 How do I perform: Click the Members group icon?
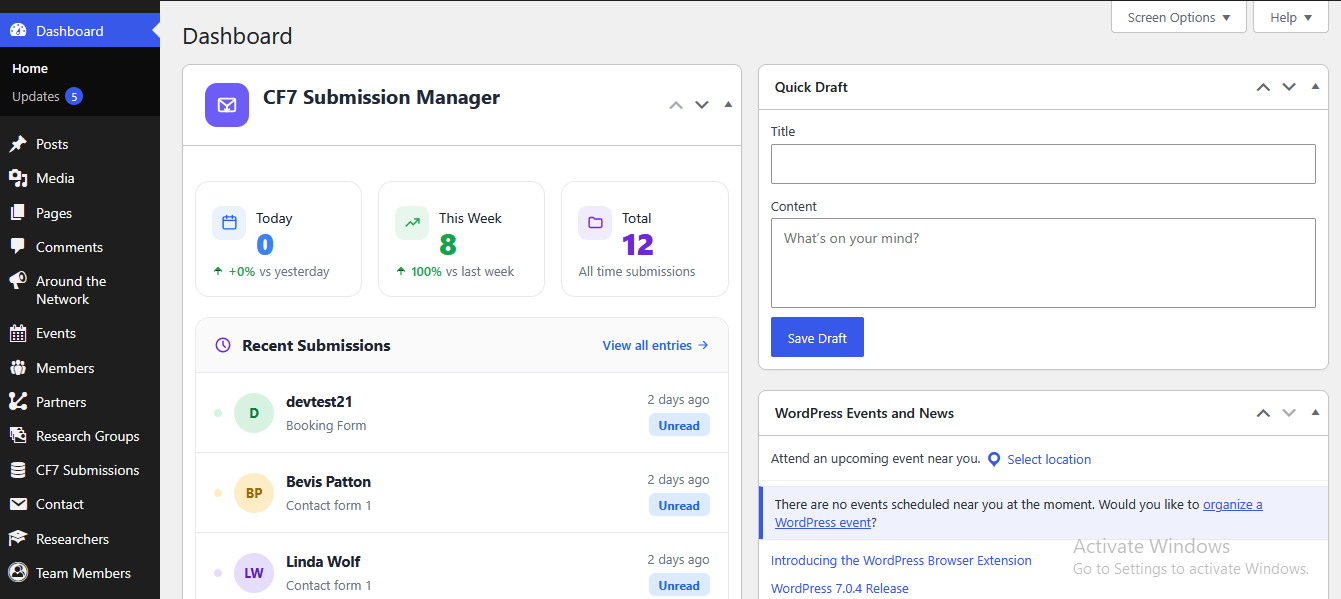coord(18,368)
